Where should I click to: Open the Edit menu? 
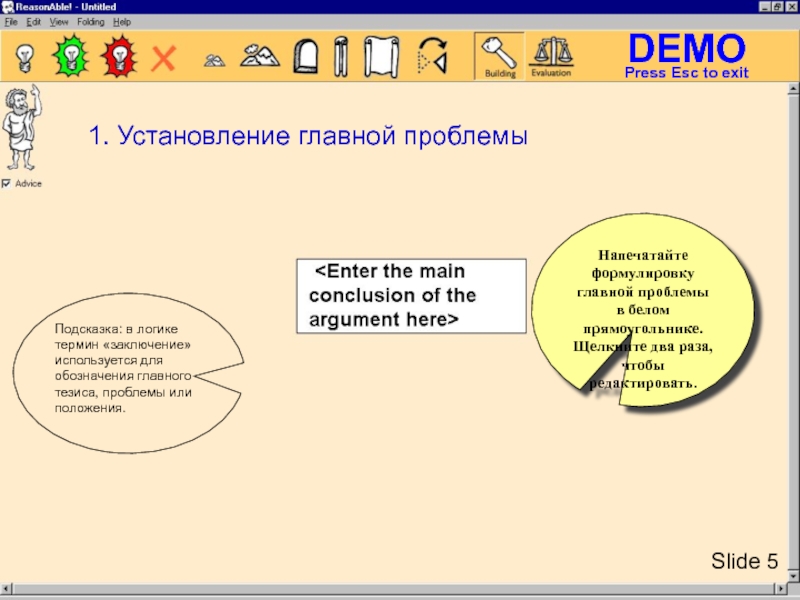(x=33, y=22)
